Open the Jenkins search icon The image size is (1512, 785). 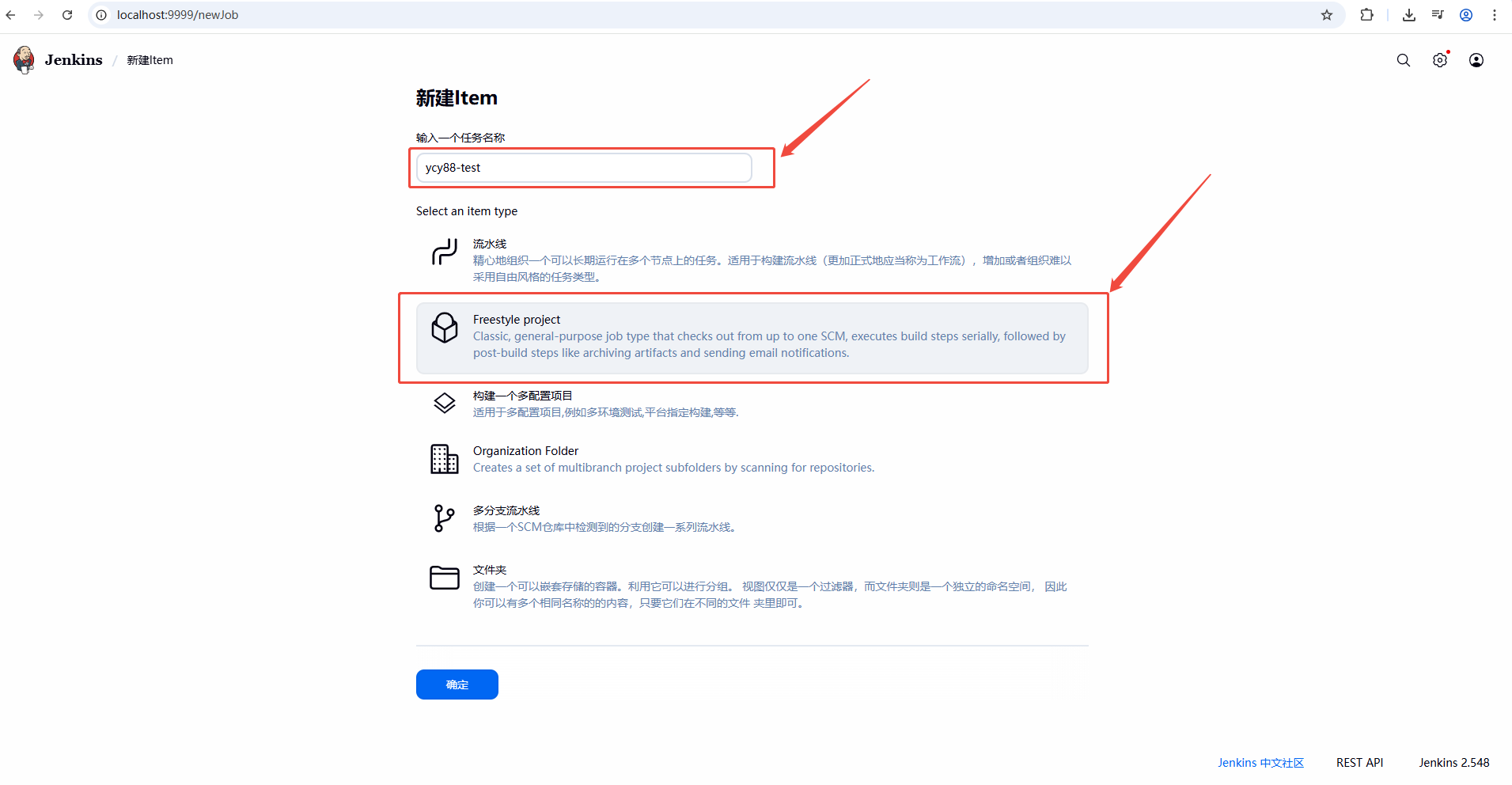click(1403, 60)
